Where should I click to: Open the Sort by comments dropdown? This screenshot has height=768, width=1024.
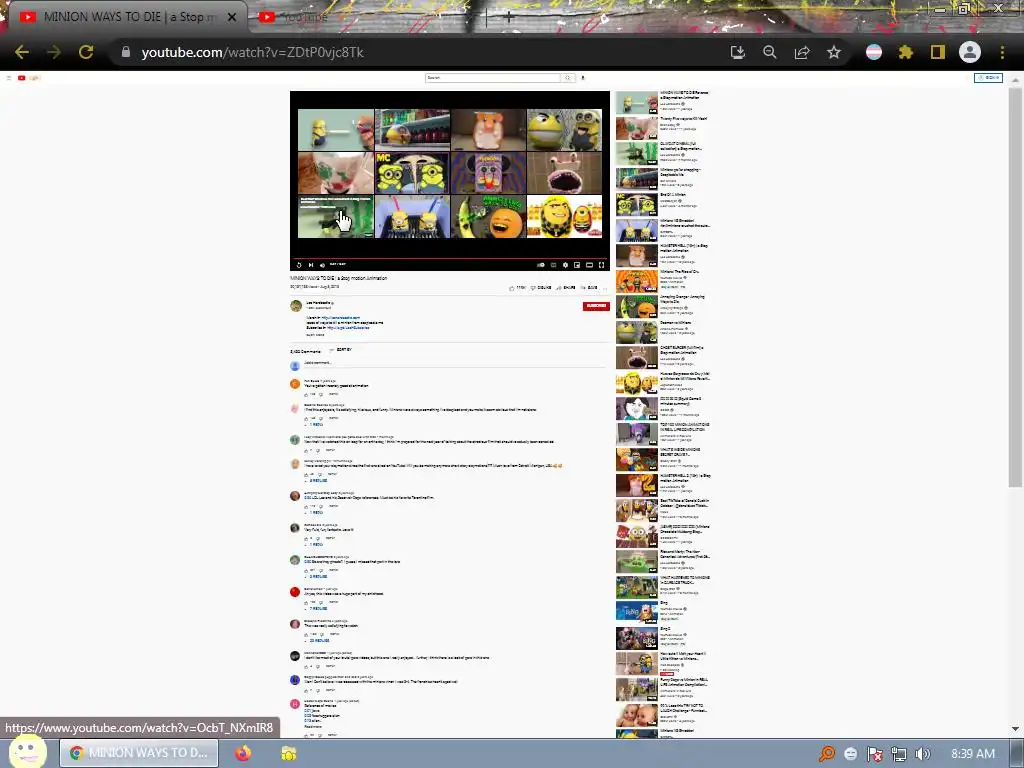tap(341, 350)
